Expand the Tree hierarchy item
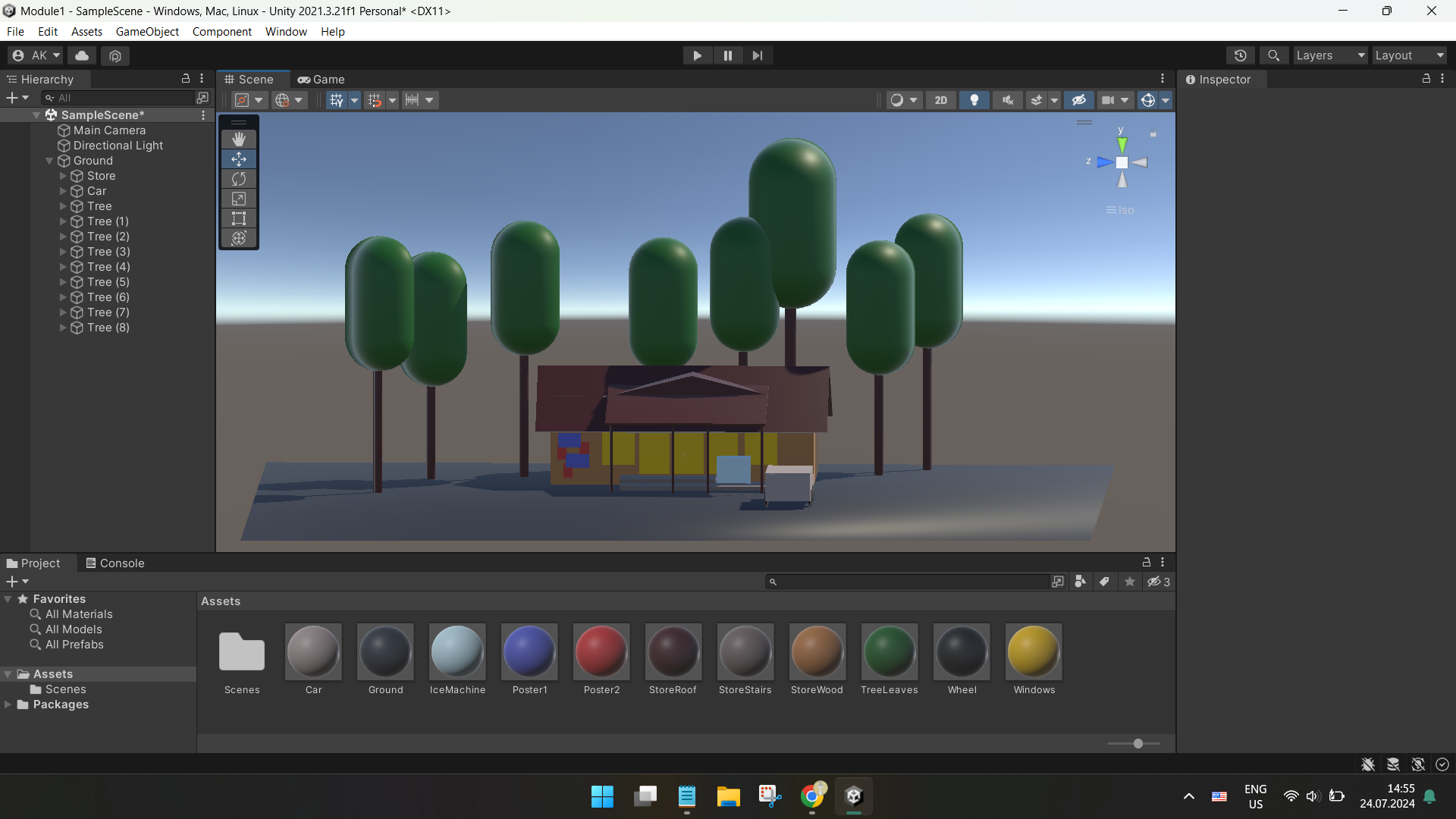This screenshot has height=819, width=1456. [63, 206]
